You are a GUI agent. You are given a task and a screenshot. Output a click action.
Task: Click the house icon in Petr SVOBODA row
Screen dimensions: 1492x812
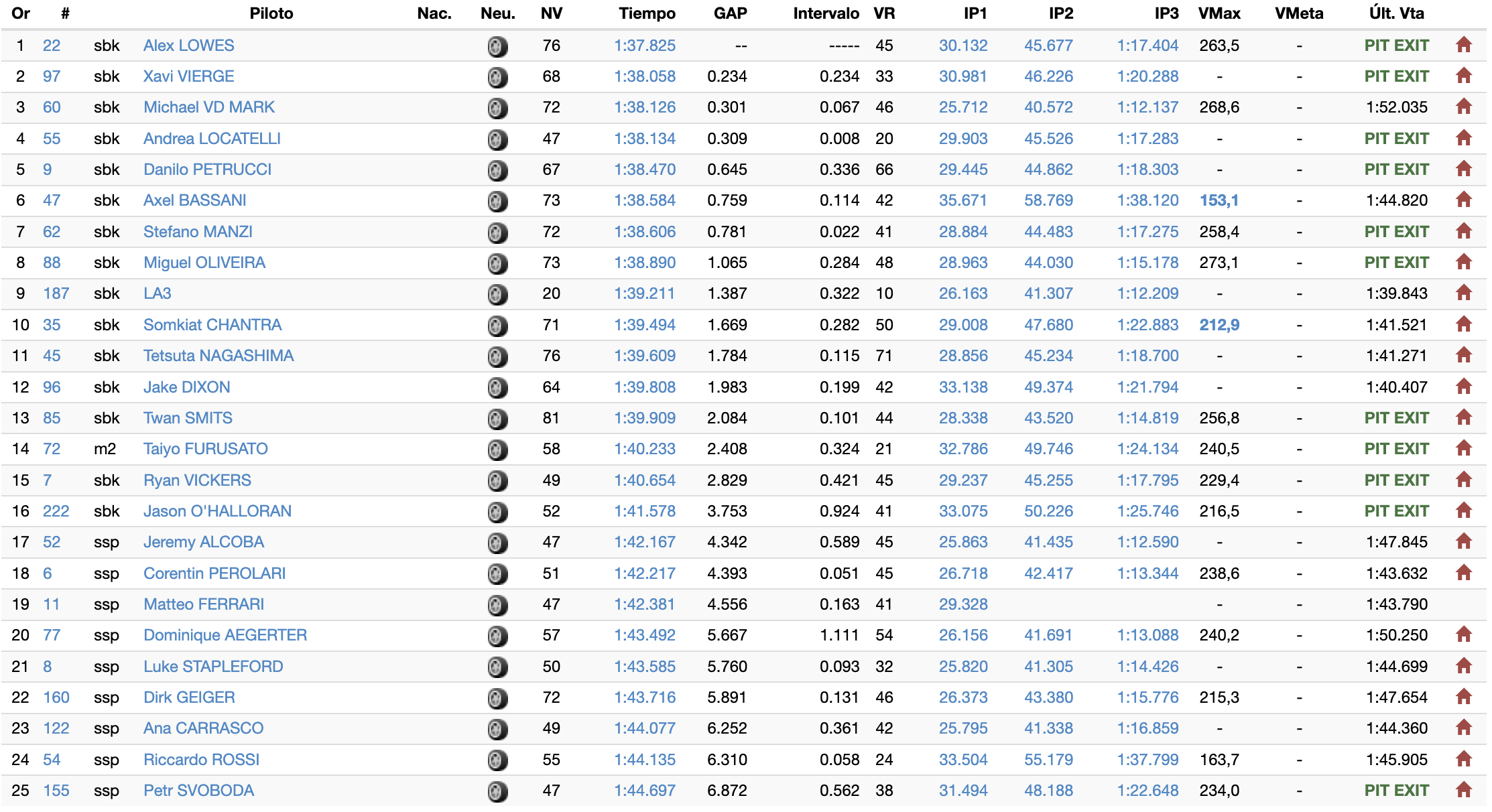[1463, 791]
